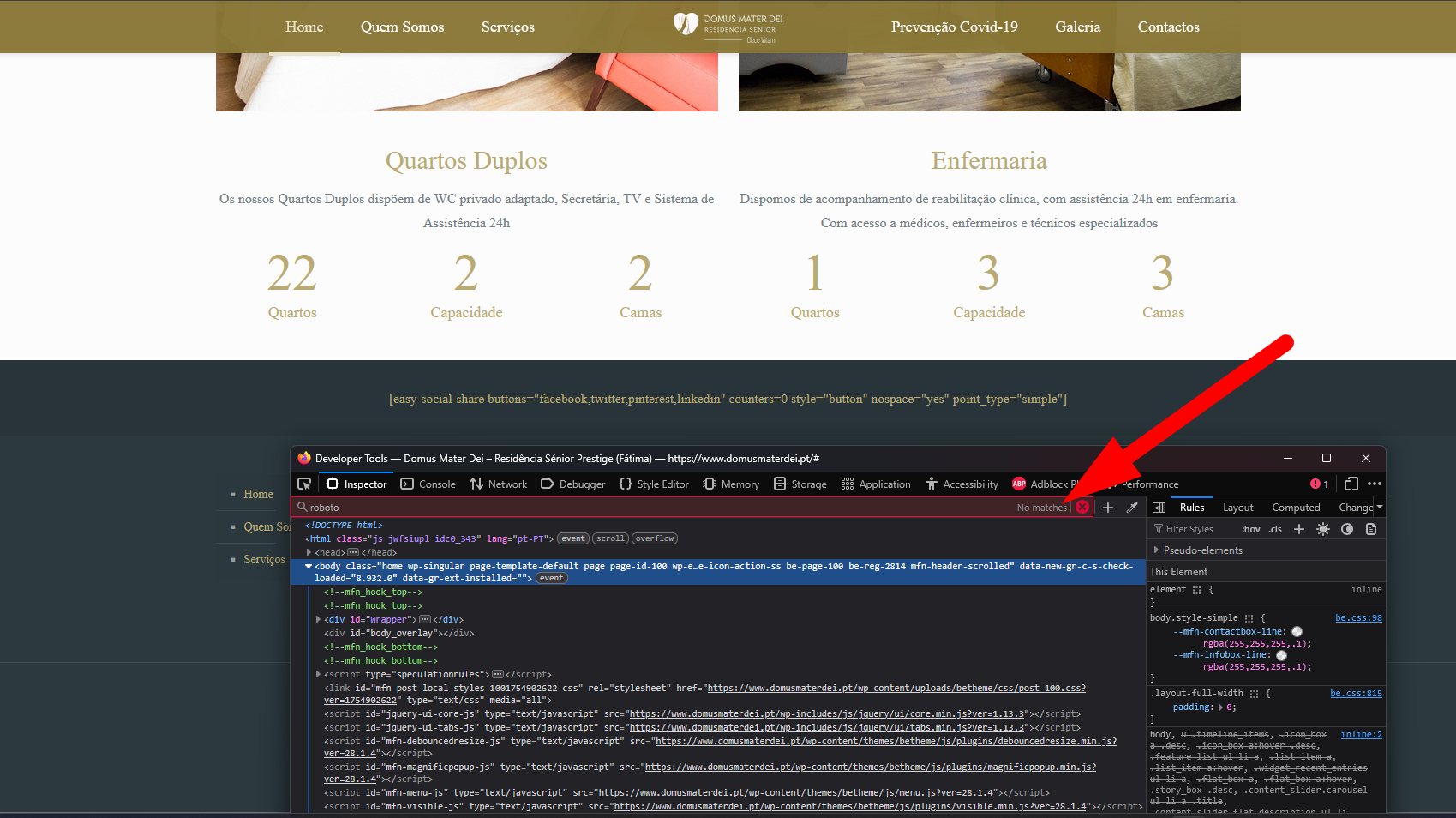Open Contactos from the site header
This screenshot has height=818, width=1456.
(x=1169, y=27)
